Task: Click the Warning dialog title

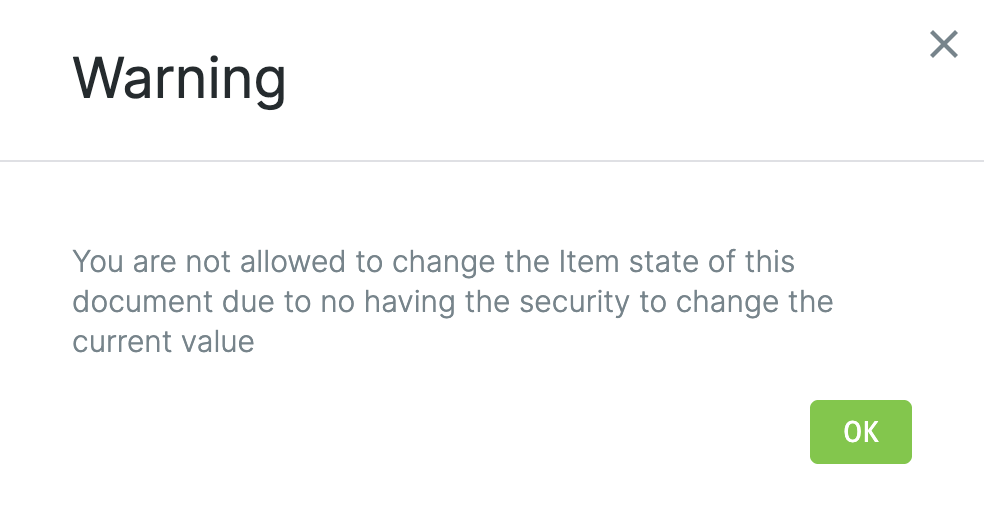Action: [x=180, y=78]
